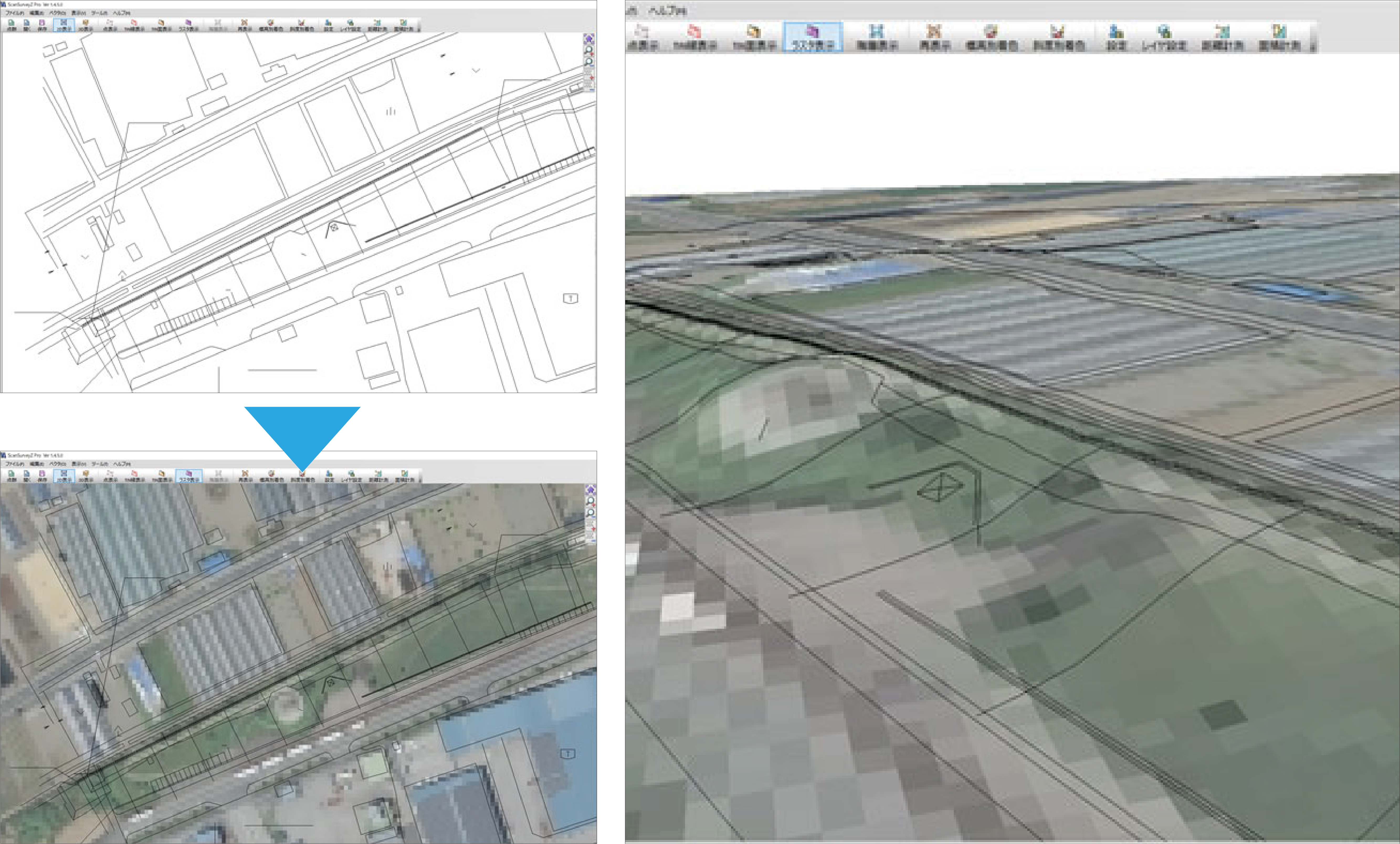
Task: Open ファイル menu in top-left window
Action: tap(15, 13)
